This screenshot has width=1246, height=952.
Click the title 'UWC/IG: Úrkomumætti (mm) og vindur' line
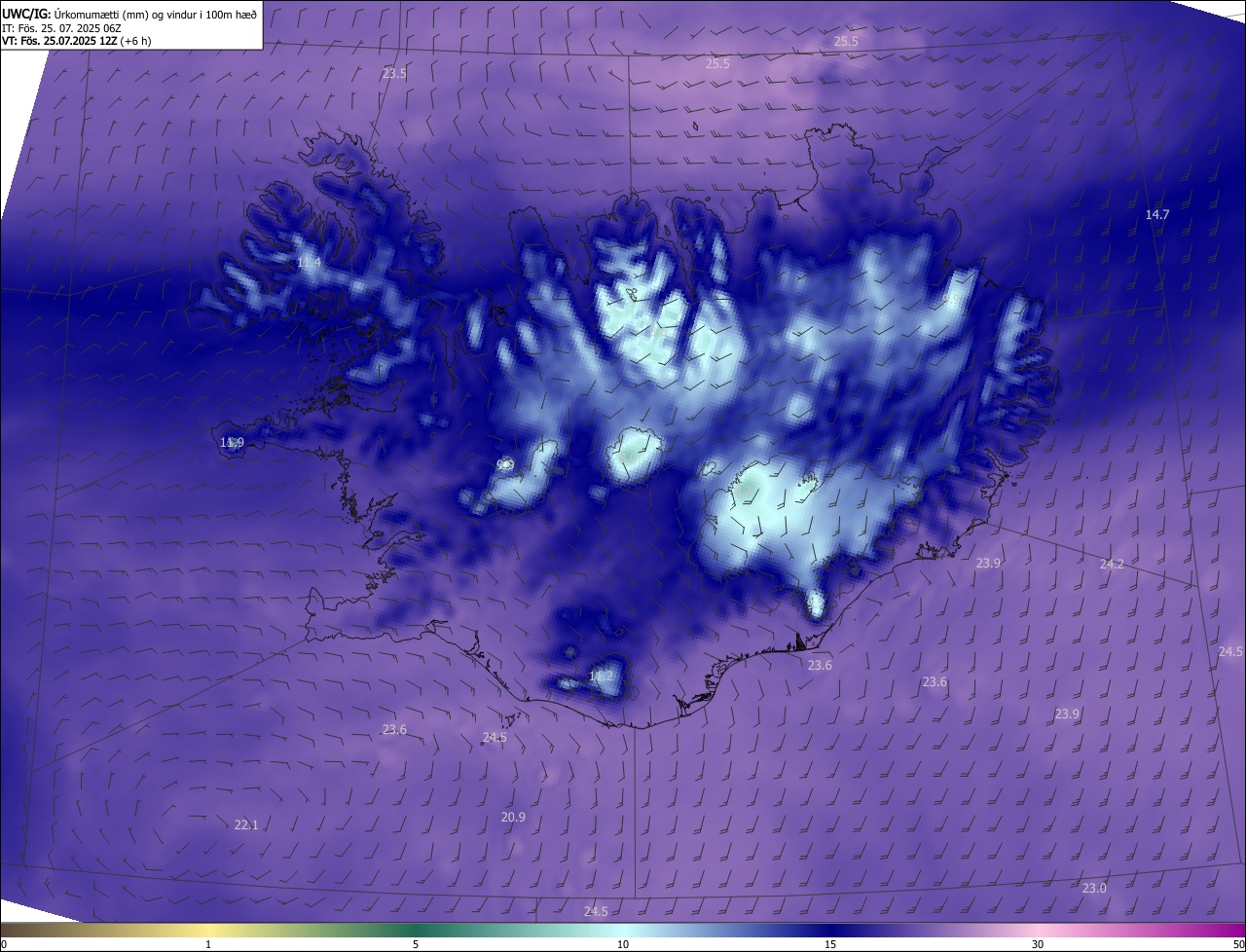point(129,14)
